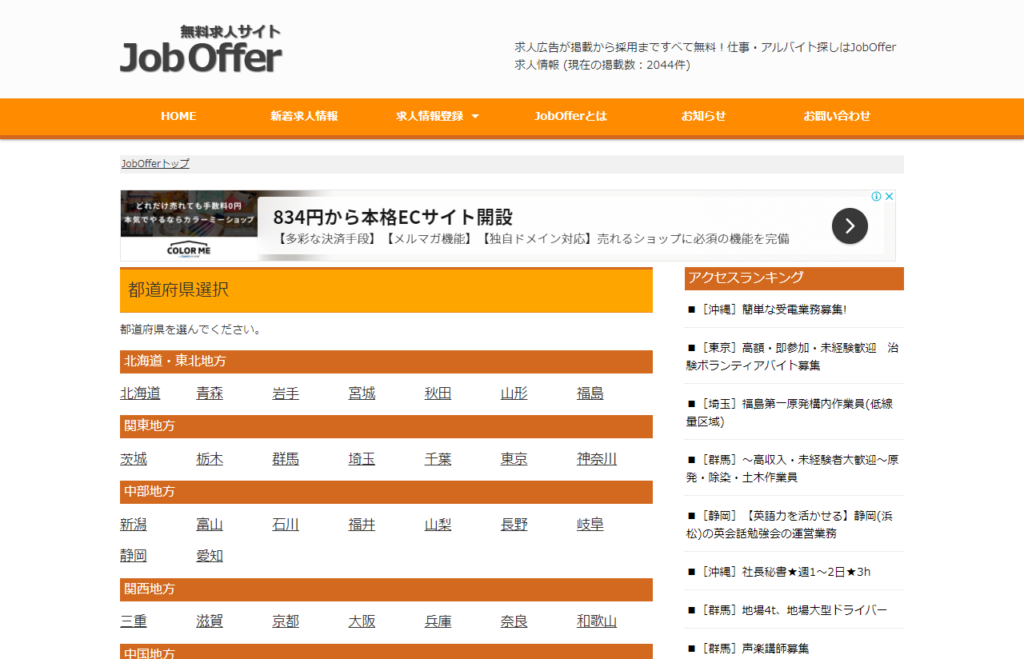Screen dimensions: 1024x659
Task: Open お知らせ menu item
Action: tap(703, 116)
